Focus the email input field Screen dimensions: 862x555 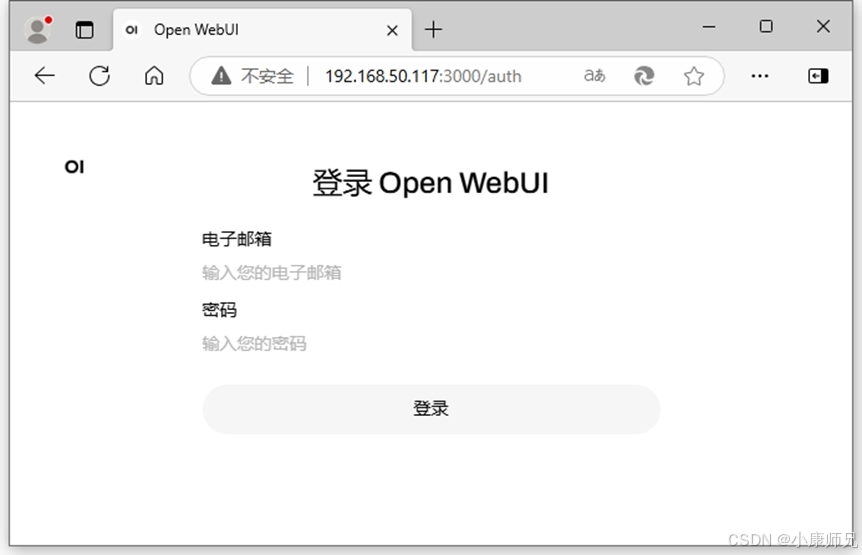[431, 273]
